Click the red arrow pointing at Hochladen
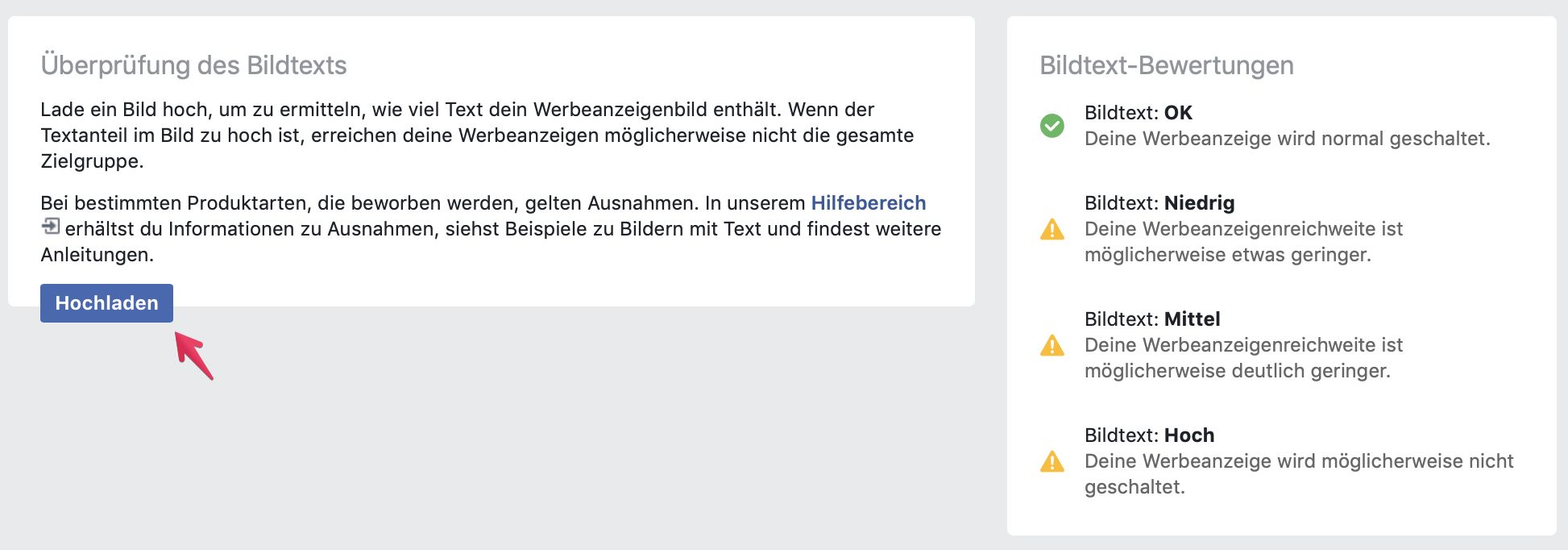The image size is (1568, 550). [193, 355]
